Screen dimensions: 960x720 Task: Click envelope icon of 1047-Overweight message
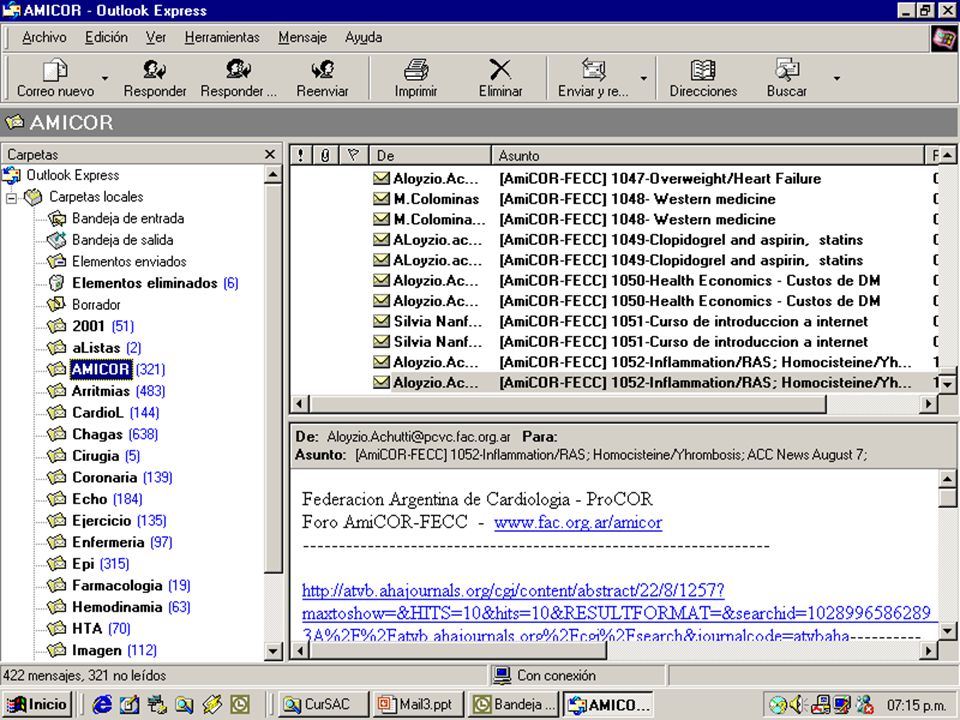[x=381, y=178]
